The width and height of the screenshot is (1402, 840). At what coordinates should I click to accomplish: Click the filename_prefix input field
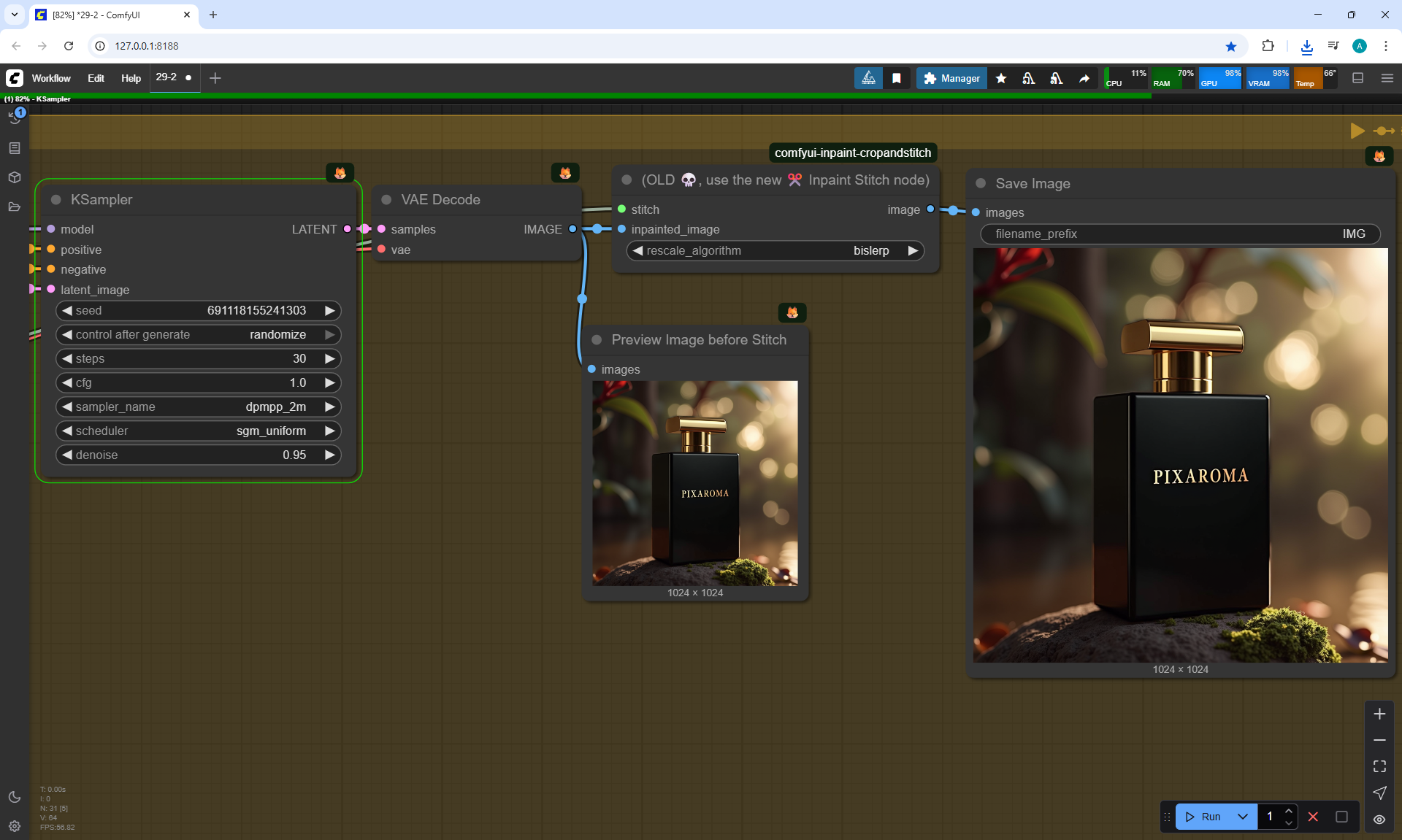pos(1179,234)
